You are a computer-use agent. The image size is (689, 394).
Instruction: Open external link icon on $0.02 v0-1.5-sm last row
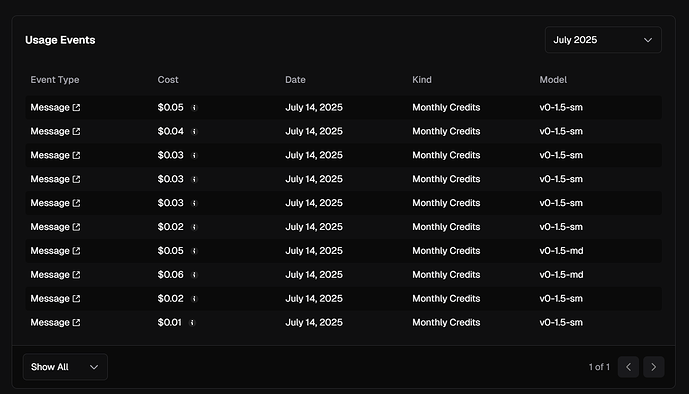pos(76,299)
